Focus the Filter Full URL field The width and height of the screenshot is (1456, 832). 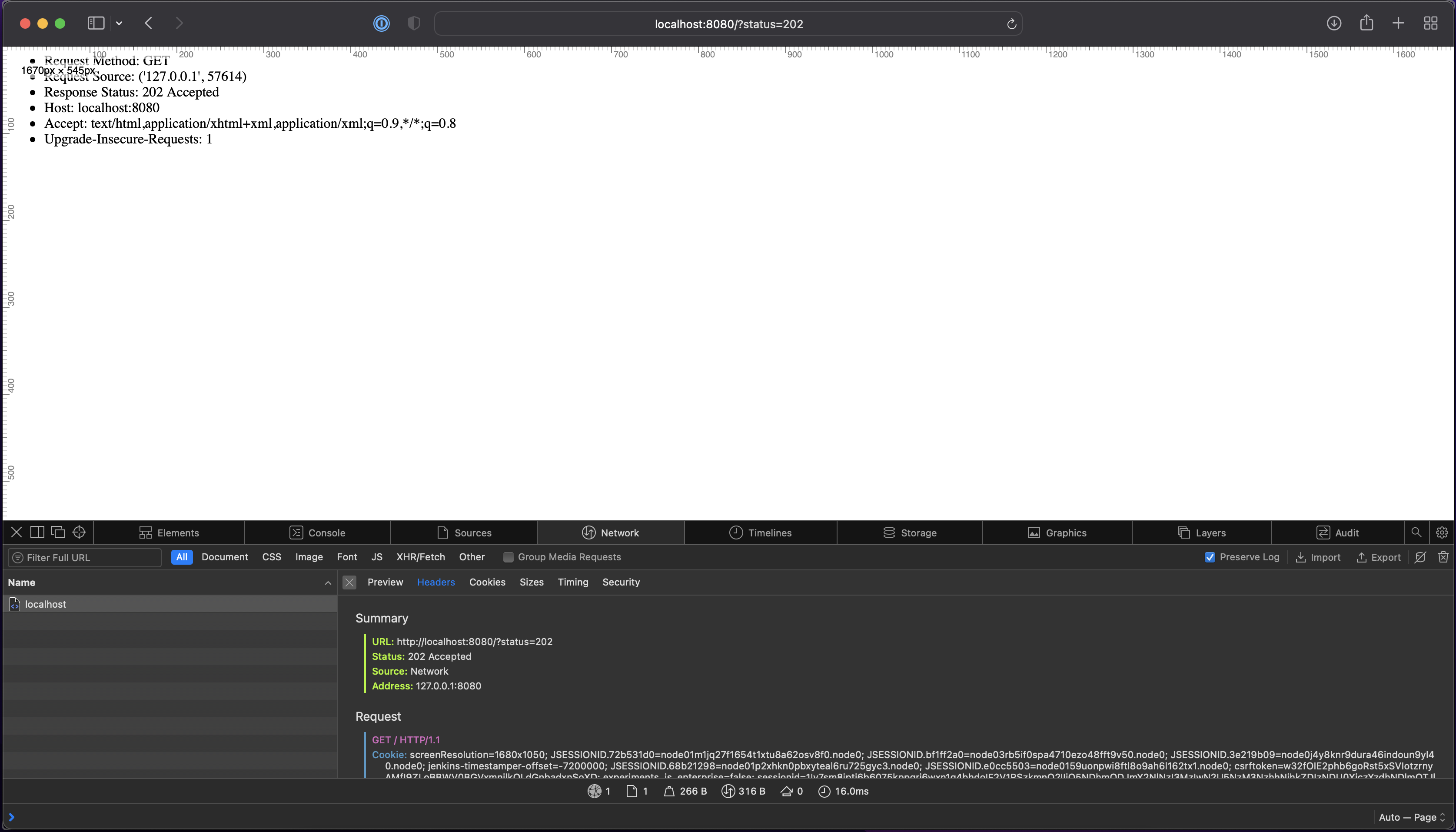pyautogui.click(x=86, y=558)
